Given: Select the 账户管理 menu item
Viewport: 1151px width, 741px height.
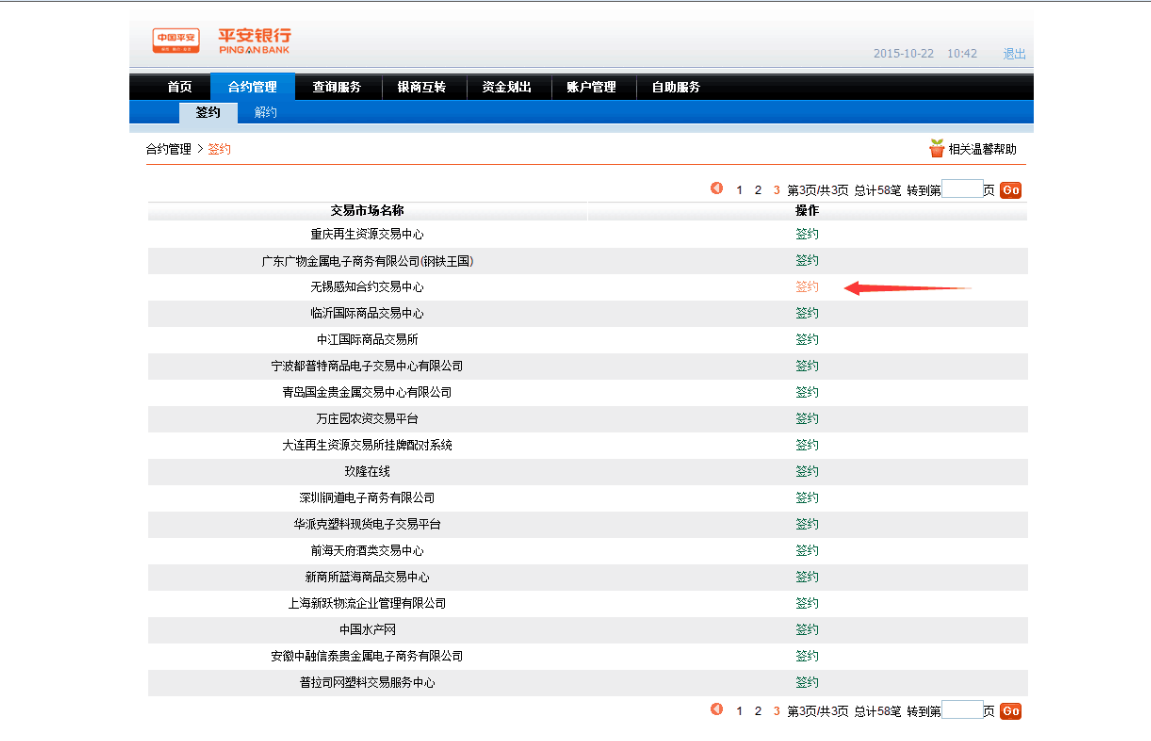Looking at the screenshot, I should coord(591,87).
